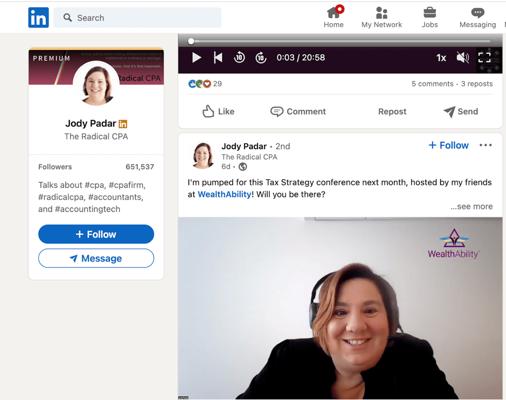This screenshot has width=506, height=400.
Task: Like the post with the thumbs-up
Action: (x=218, y=111)
